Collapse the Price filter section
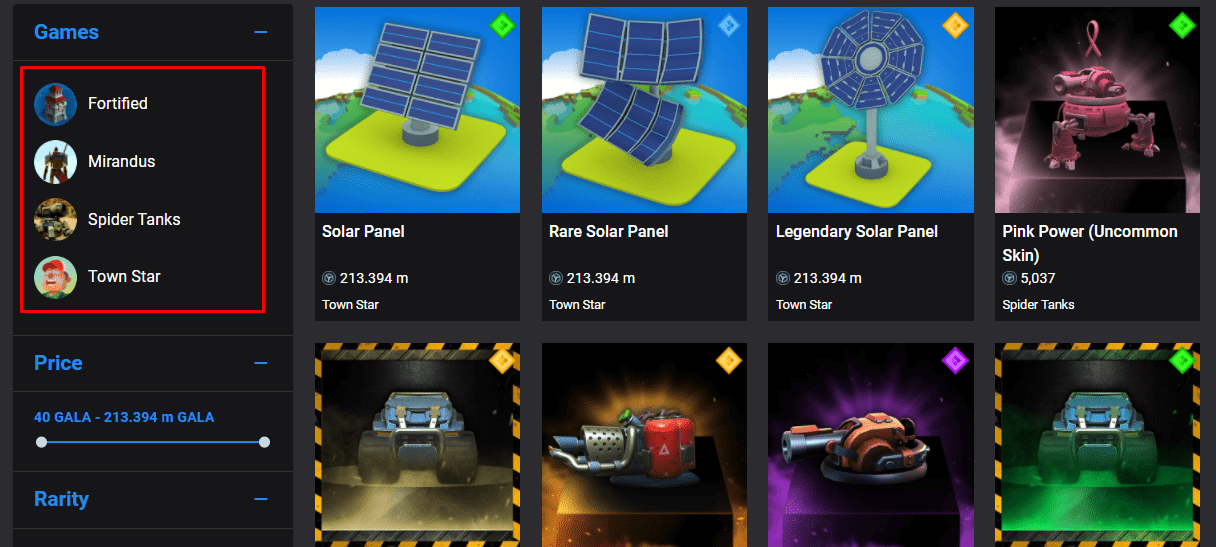The width and height of the screenshot is (1216, 547). 261,363
